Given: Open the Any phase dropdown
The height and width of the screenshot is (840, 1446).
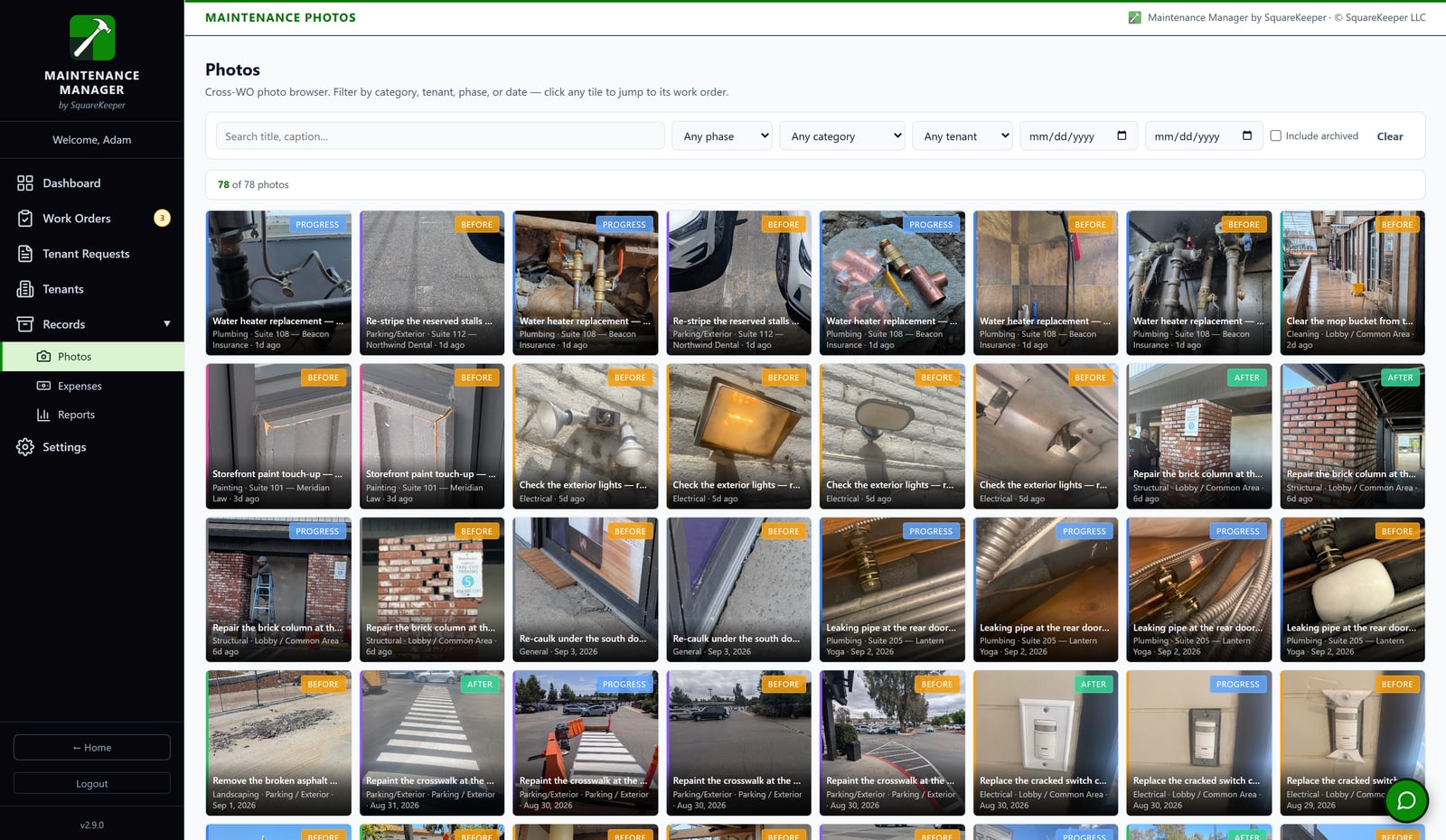Looking at the screenshot, I should 722,136.
